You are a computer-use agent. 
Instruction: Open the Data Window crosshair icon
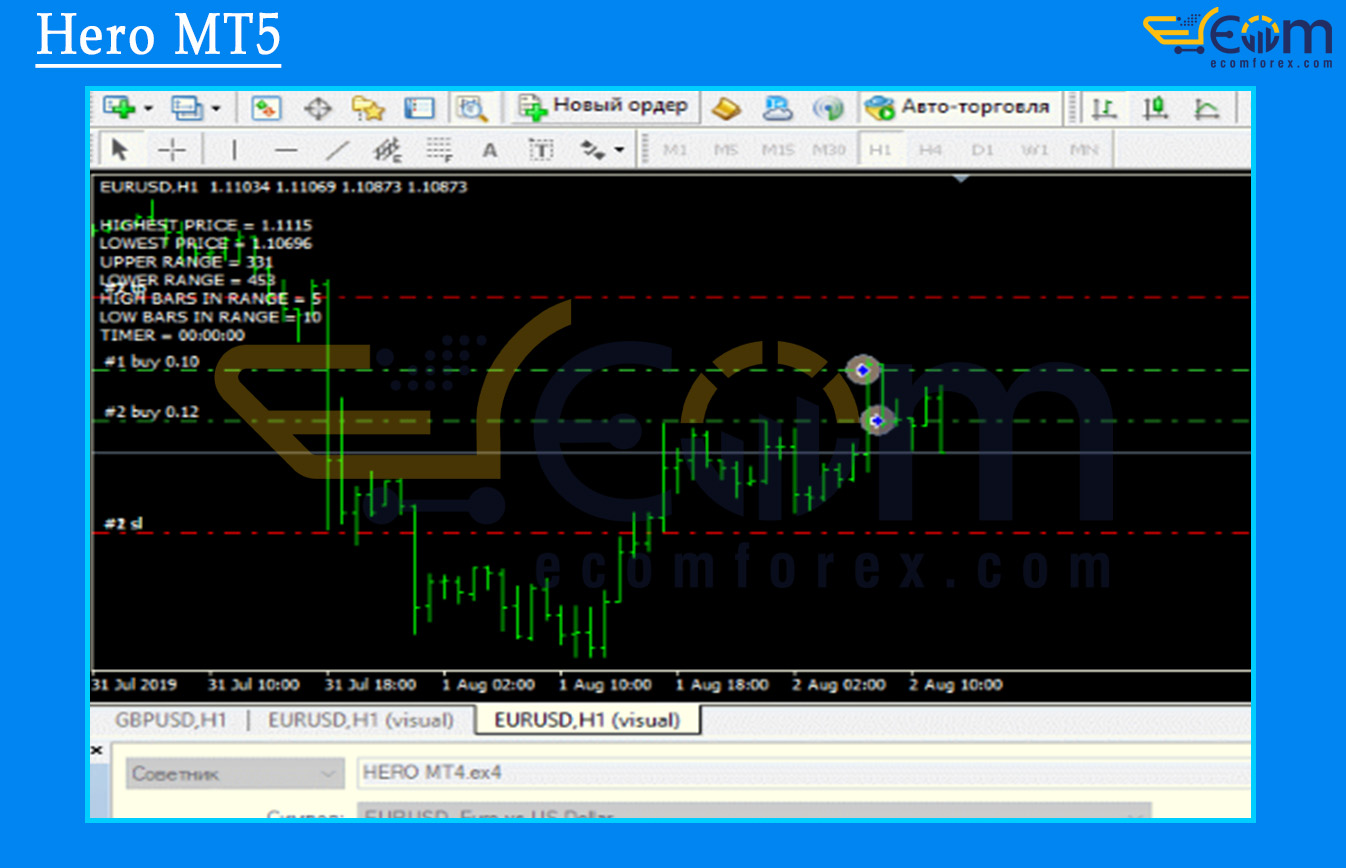pyautogui.click(x=318, y=108)
